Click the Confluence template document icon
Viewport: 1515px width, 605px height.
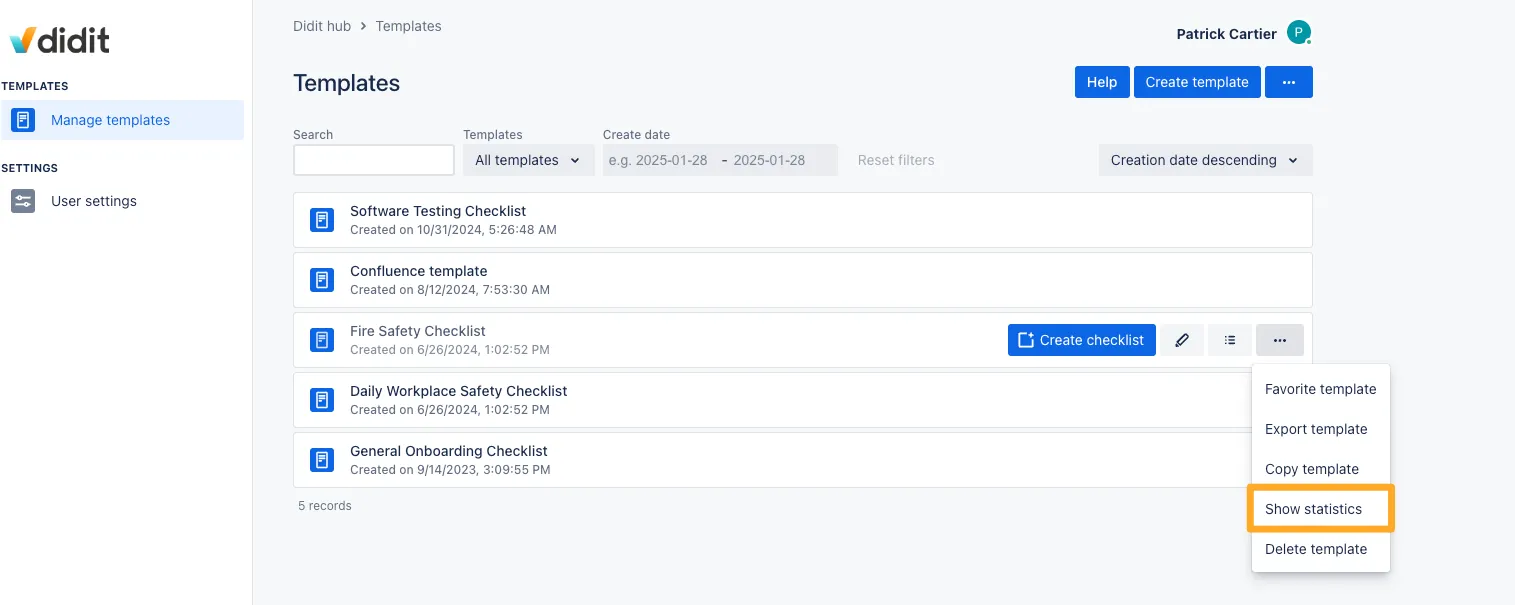321,280
